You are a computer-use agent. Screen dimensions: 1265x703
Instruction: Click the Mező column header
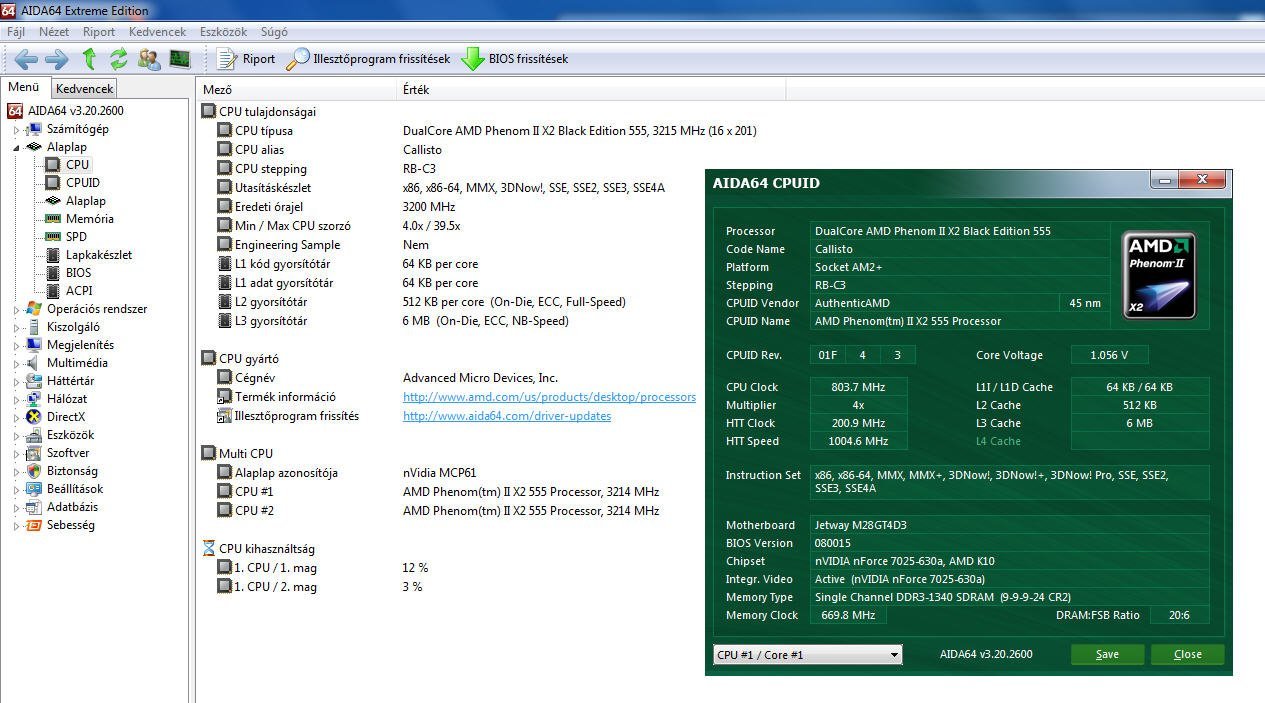(x=296, y=89)
